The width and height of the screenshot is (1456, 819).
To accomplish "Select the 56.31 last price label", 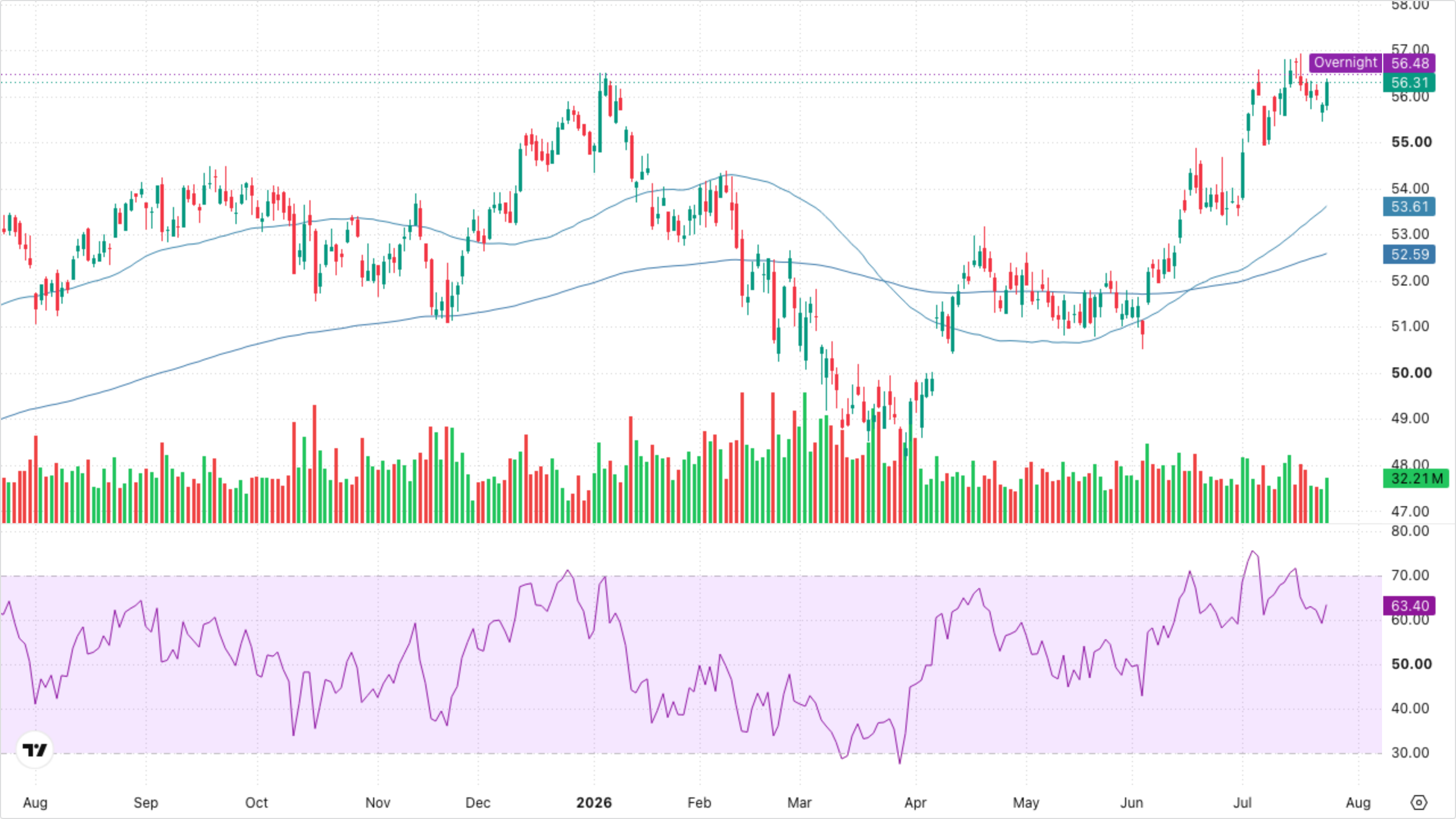I will [x=1410, y=82].
